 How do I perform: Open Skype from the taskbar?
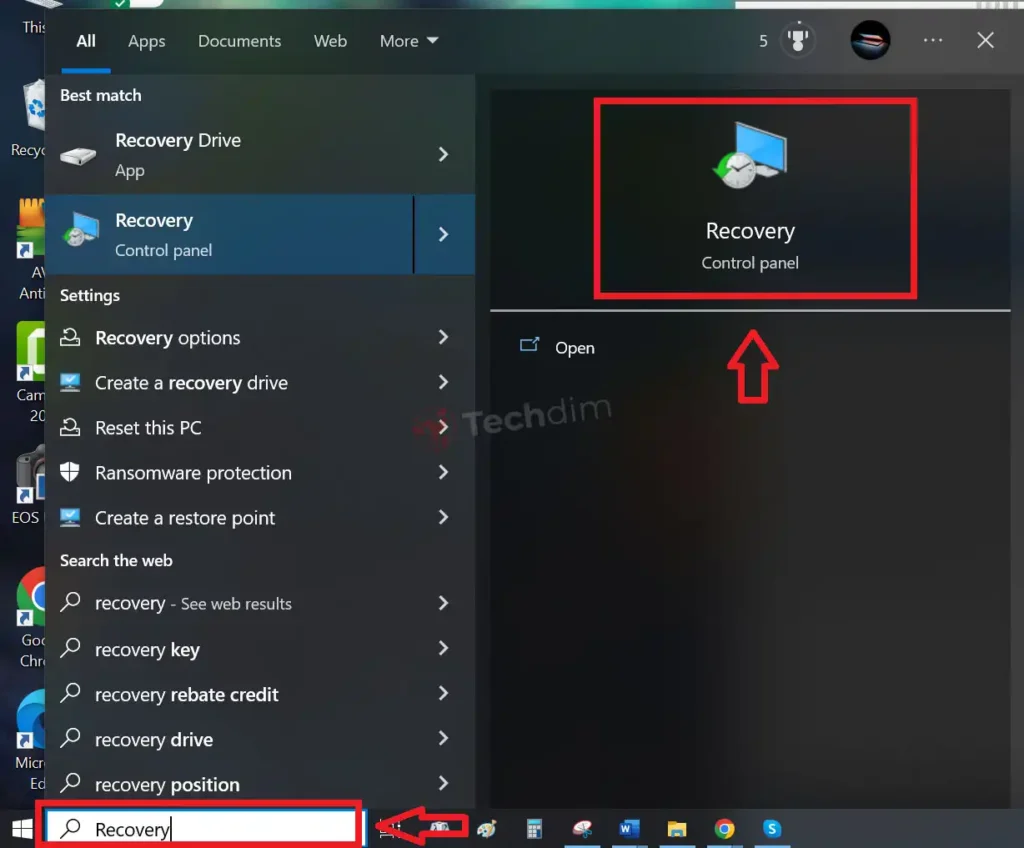coord(771,828)
